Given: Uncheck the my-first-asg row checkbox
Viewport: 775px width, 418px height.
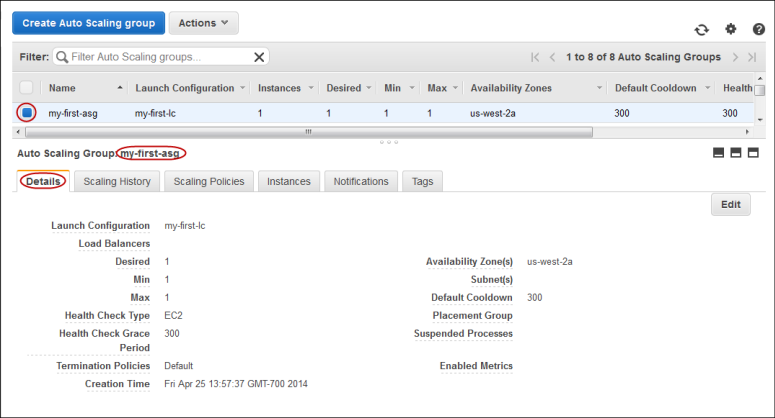Looking at the screenshot, I should (27, 113).
